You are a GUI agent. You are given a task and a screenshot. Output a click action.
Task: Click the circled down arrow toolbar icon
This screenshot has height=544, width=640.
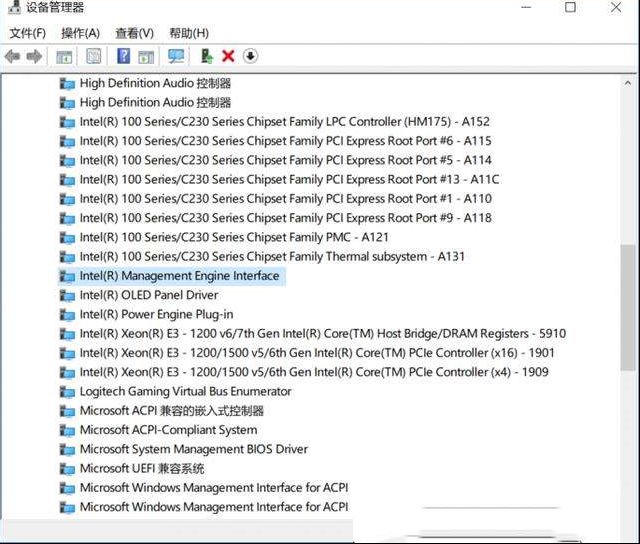pos(250,56)
